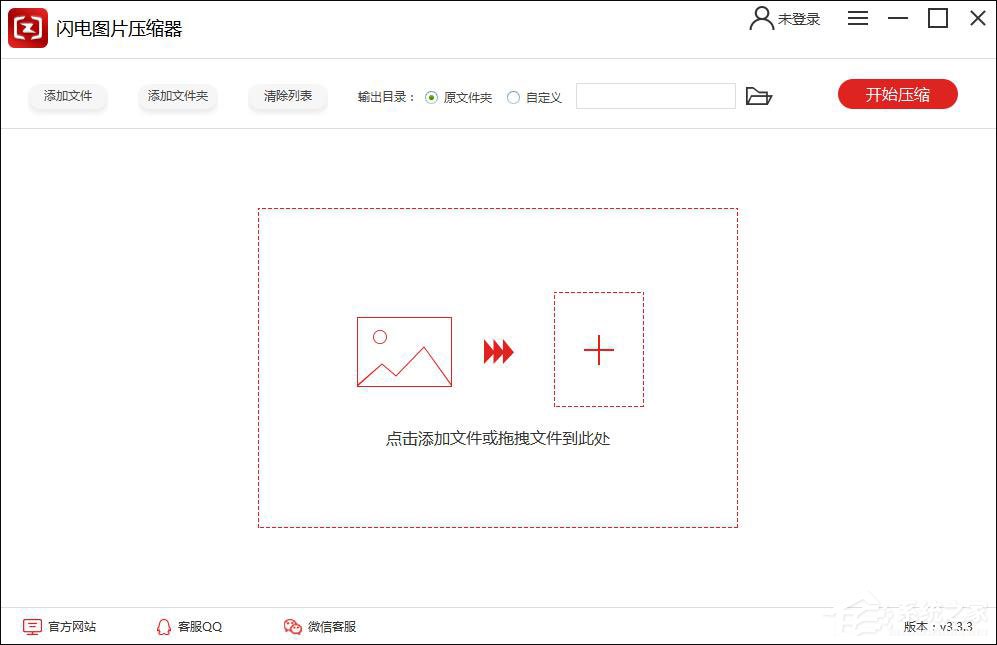Click 添加文件夹 to add a folder
The height and width of the screenshot is (645, 997).
tap(177, 96)
